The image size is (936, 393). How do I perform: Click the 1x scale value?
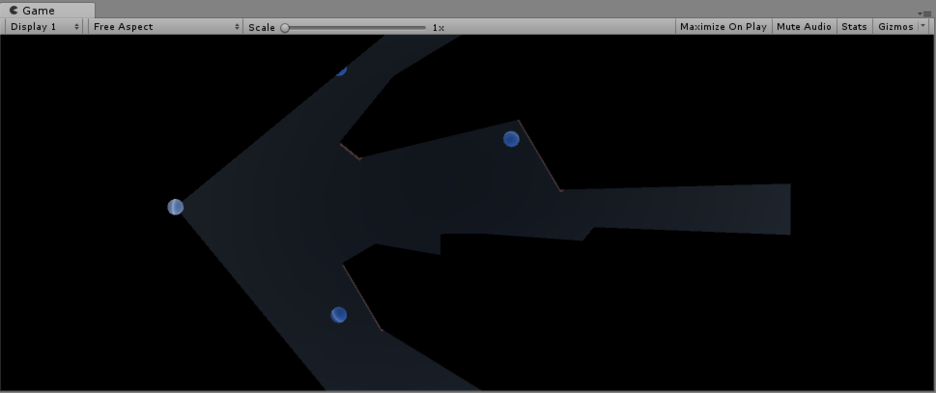coord(438,27)
